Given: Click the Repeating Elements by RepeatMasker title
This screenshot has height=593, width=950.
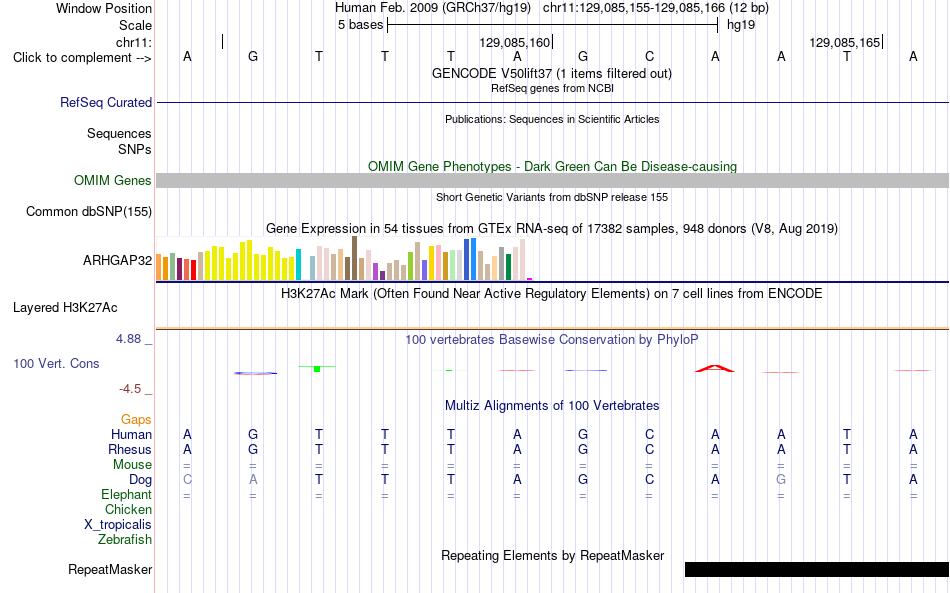Looking at the screenshot, I should (553, 555).
